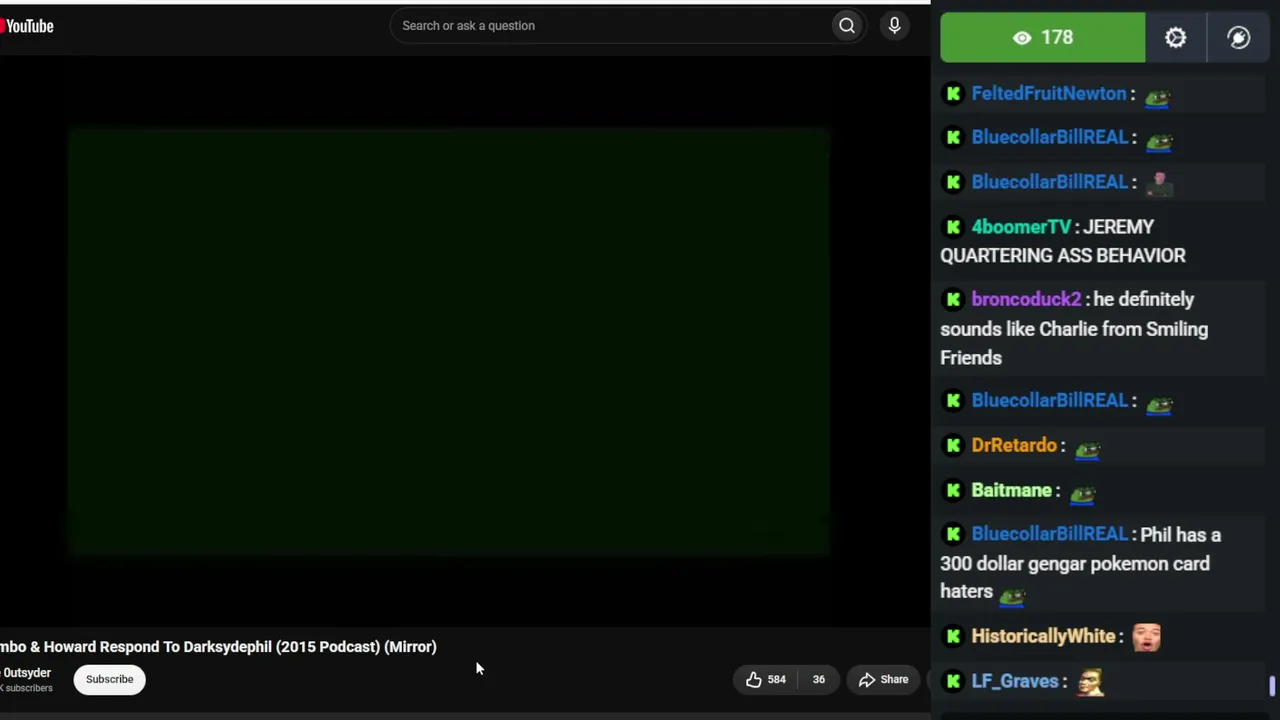Select the Darksydephil podcast video title
Viewport: 1280px width, 720px height.
pos(218,647)
